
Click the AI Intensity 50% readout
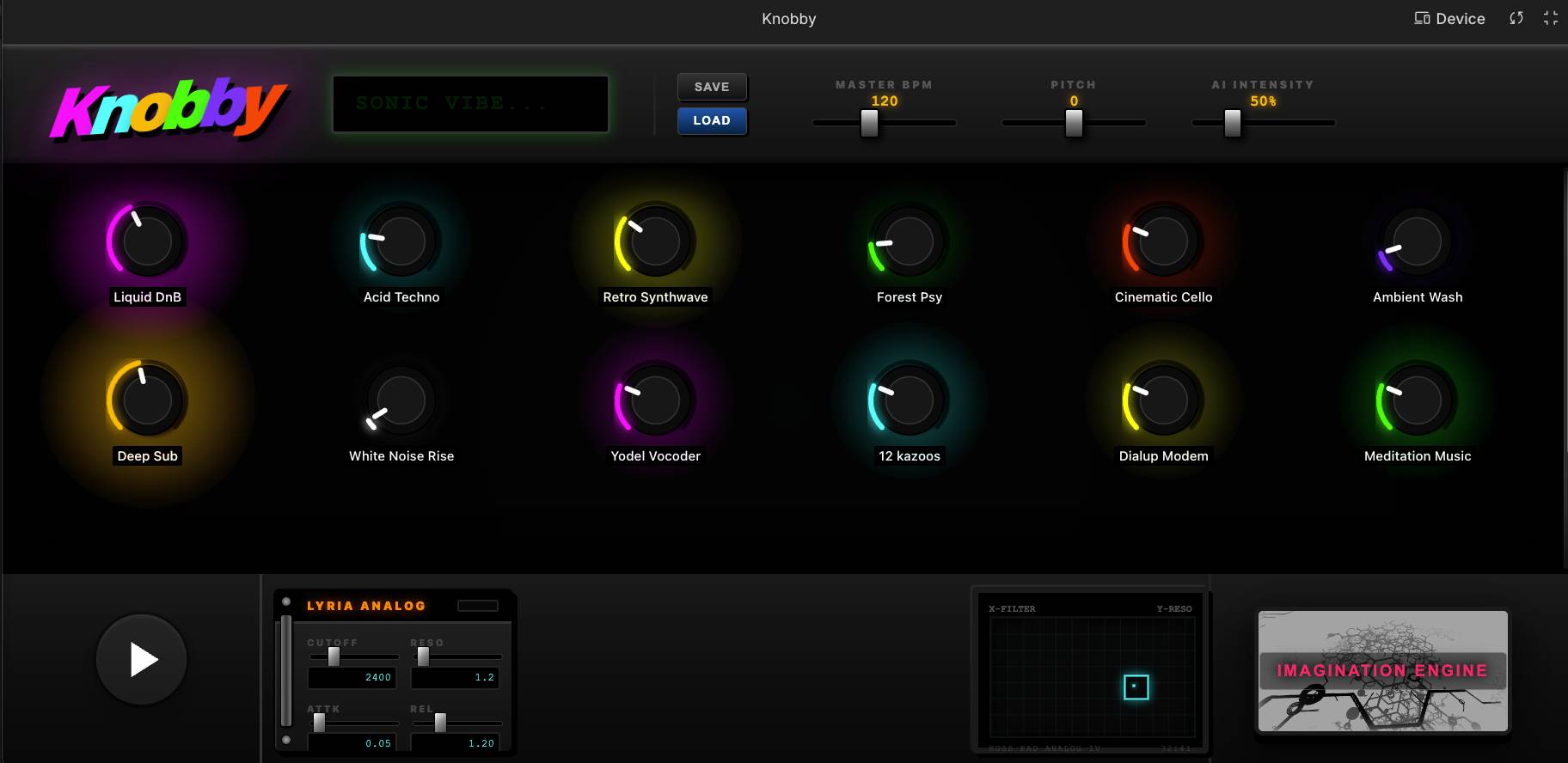pos(1263,101)
